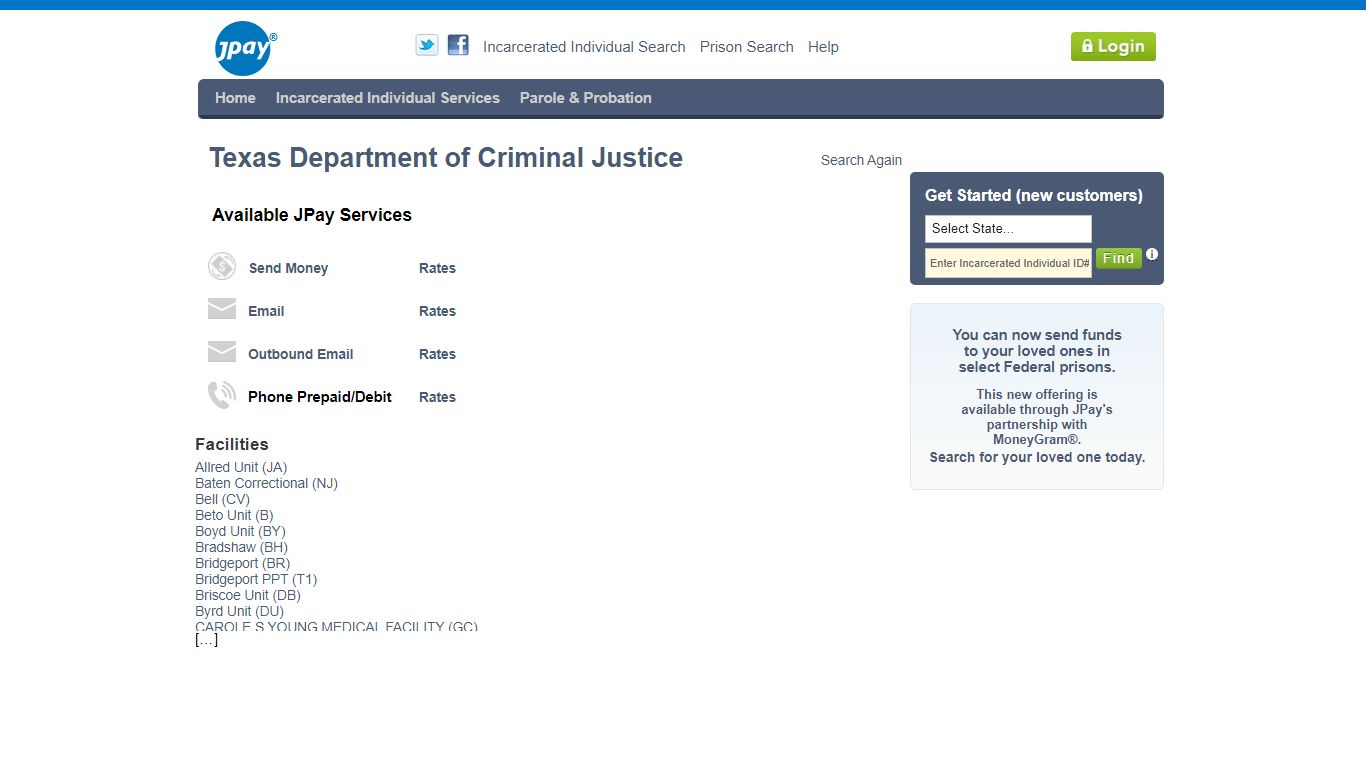Click the green Find button

(1118, 258)
